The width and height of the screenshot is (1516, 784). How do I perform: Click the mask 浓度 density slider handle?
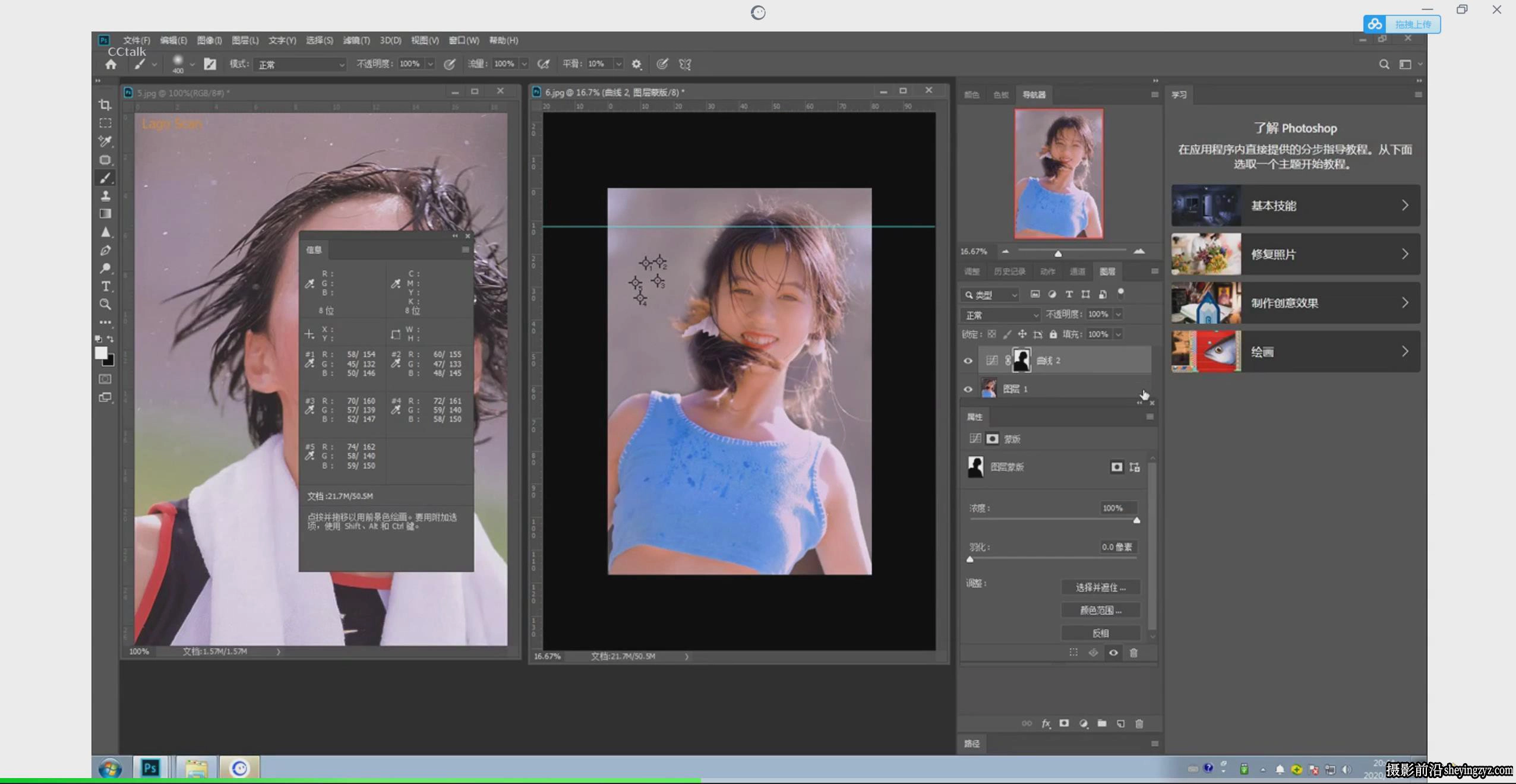(x=1136, y=520)
